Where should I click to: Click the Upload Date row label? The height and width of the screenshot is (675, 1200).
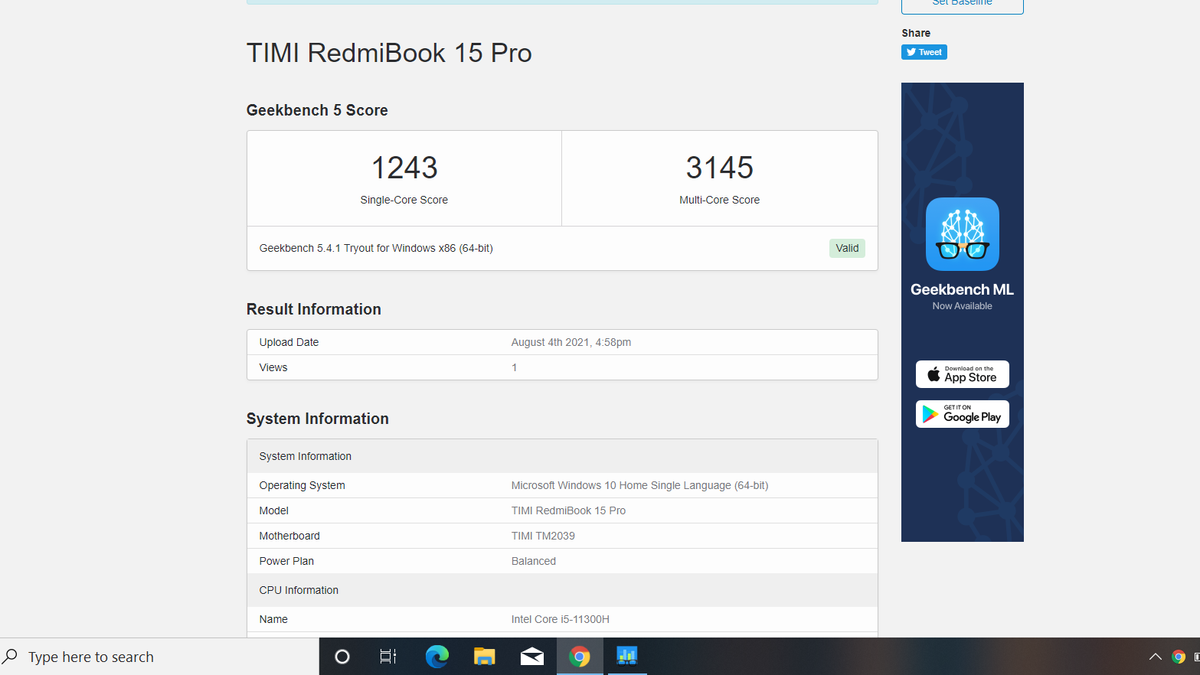(289, 342)
